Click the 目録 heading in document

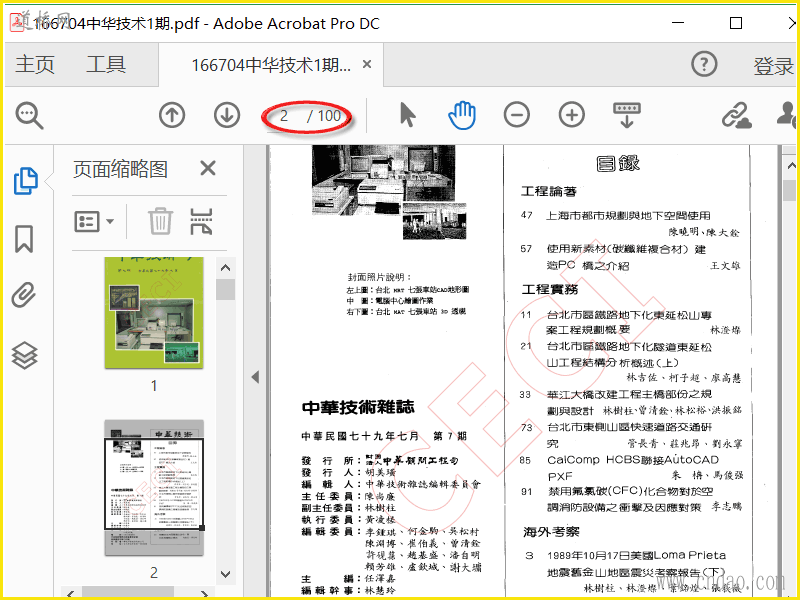click(618, 164)
